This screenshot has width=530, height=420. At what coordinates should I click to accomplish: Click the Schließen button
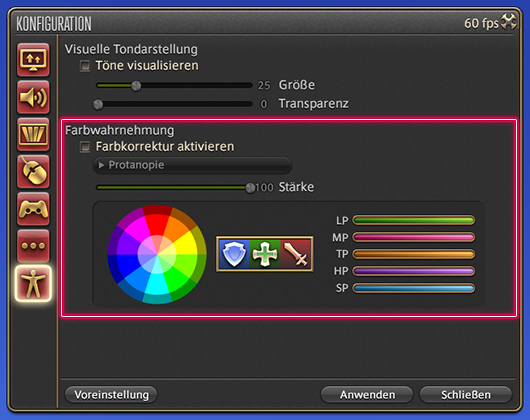click(466, 395)
